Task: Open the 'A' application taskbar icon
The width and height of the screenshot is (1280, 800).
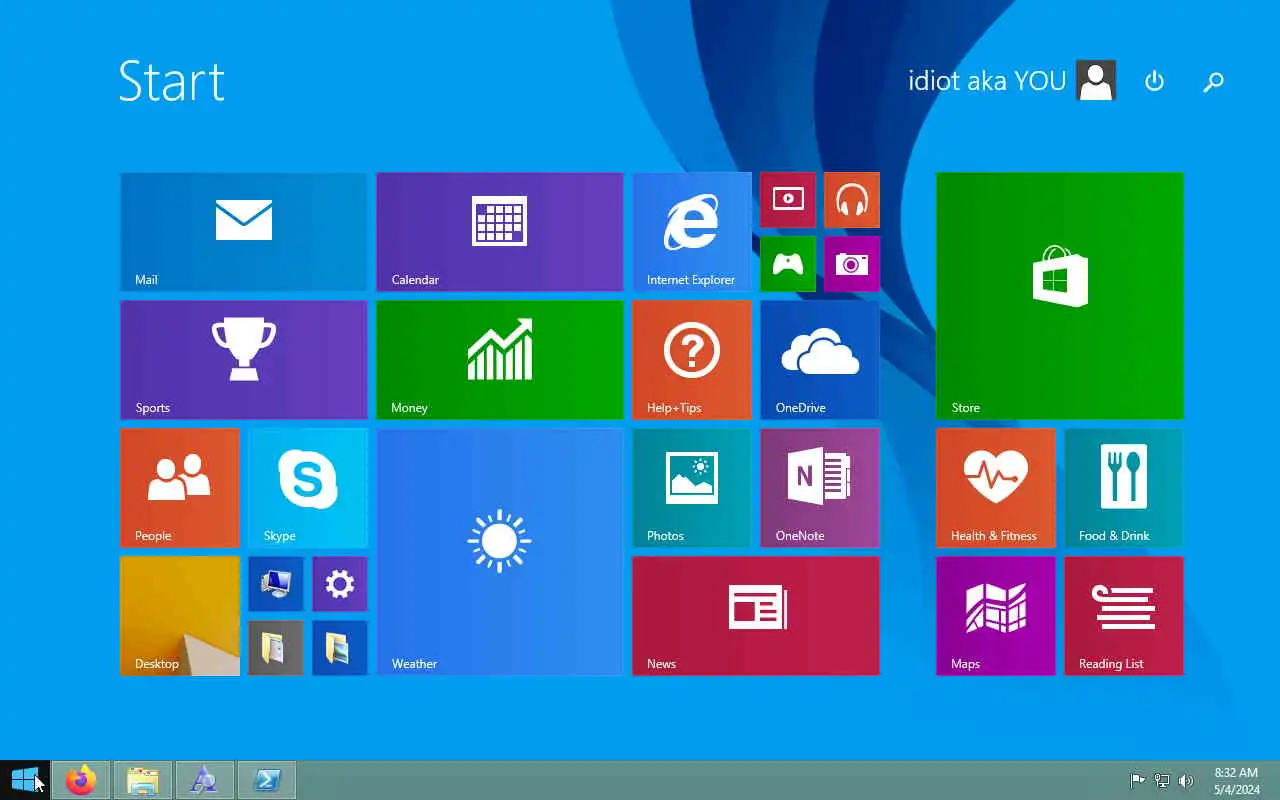Action: (x=205, y=780)
